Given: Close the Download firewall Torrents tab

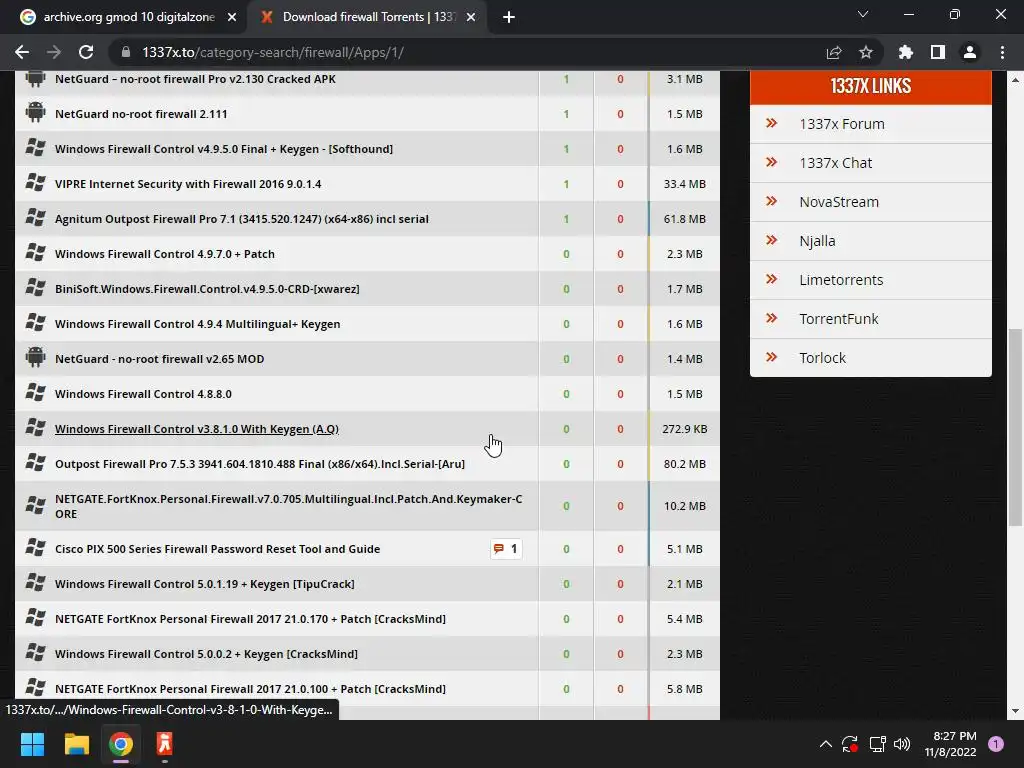Looking at the screenshot, I should [471, 17].
